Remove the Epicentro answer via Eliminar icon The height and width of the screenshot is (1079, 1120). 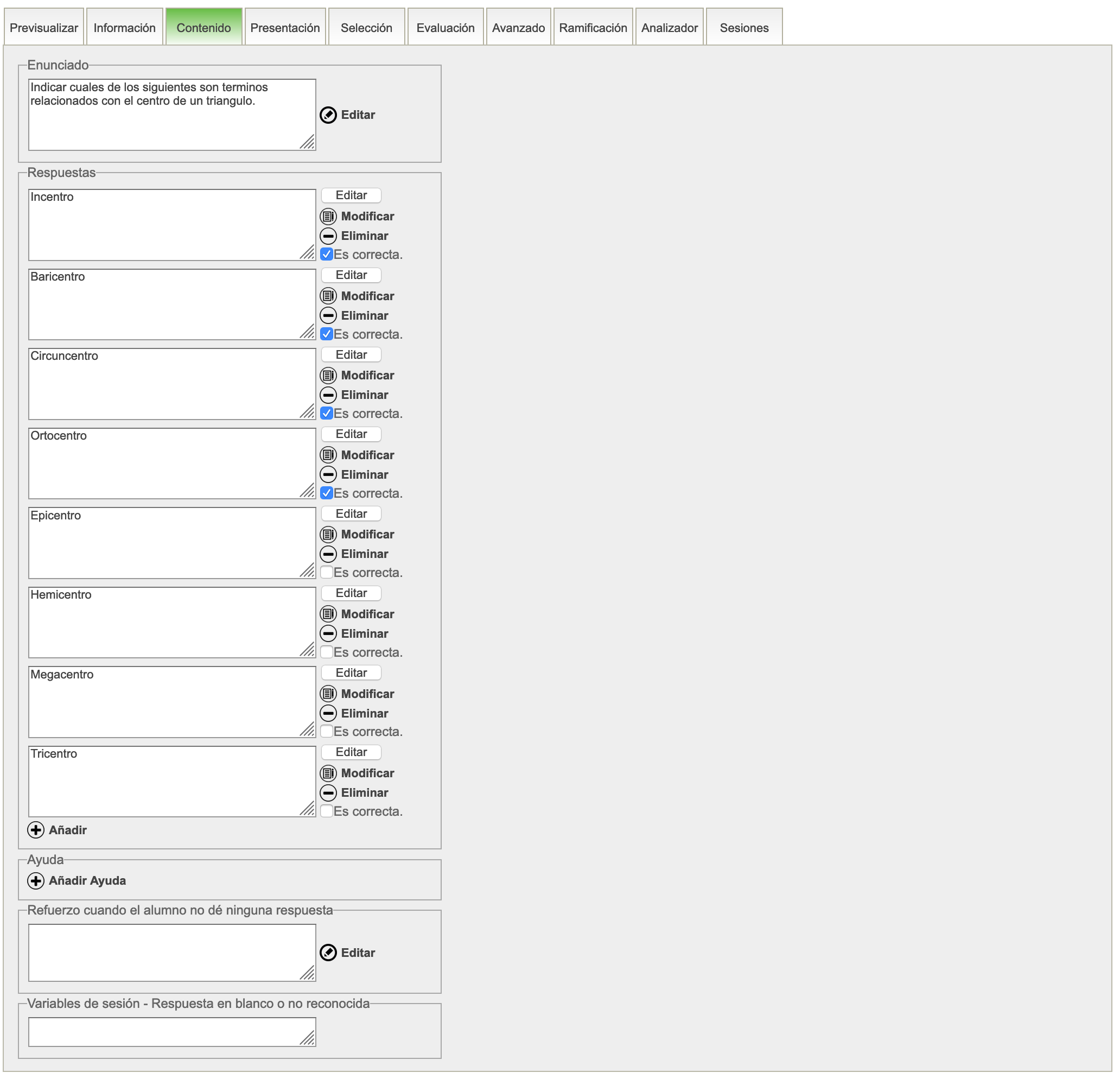click(x=328, y=554)
